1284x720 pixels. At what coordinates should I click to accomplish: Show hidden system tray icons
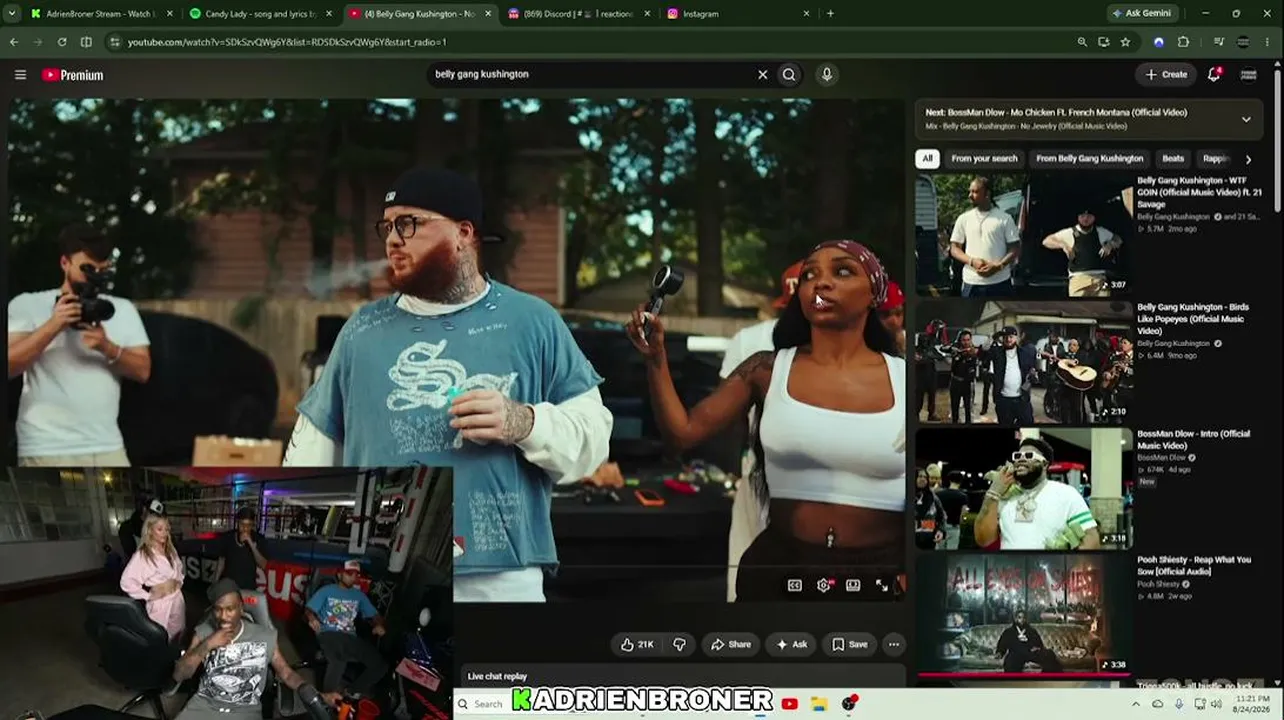[x=1135, y=704]
